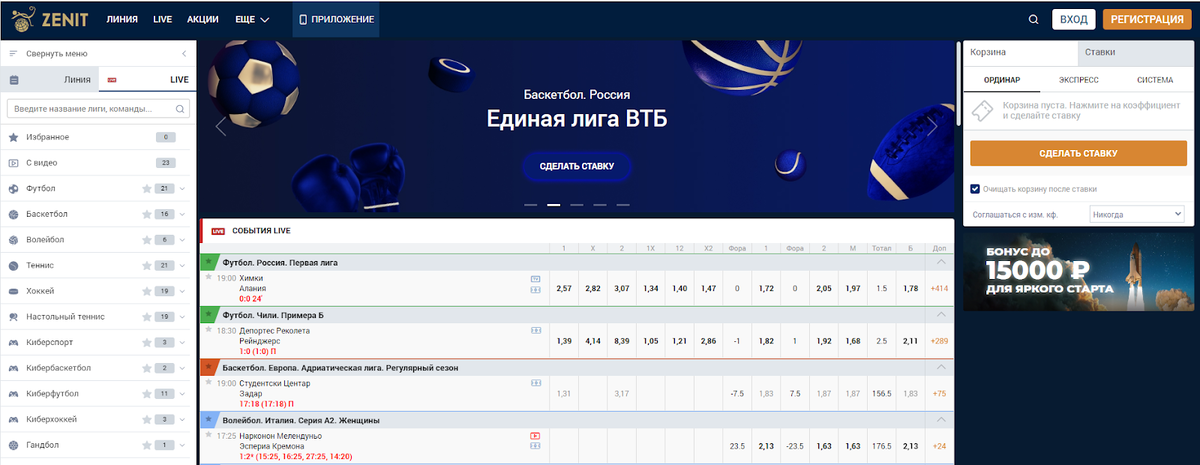Image resolution: width=1200 pixels, height=465 pixels.
Task: Favorite the Хоккей category star
Action: pyautogui.click(x=146, y=291)
